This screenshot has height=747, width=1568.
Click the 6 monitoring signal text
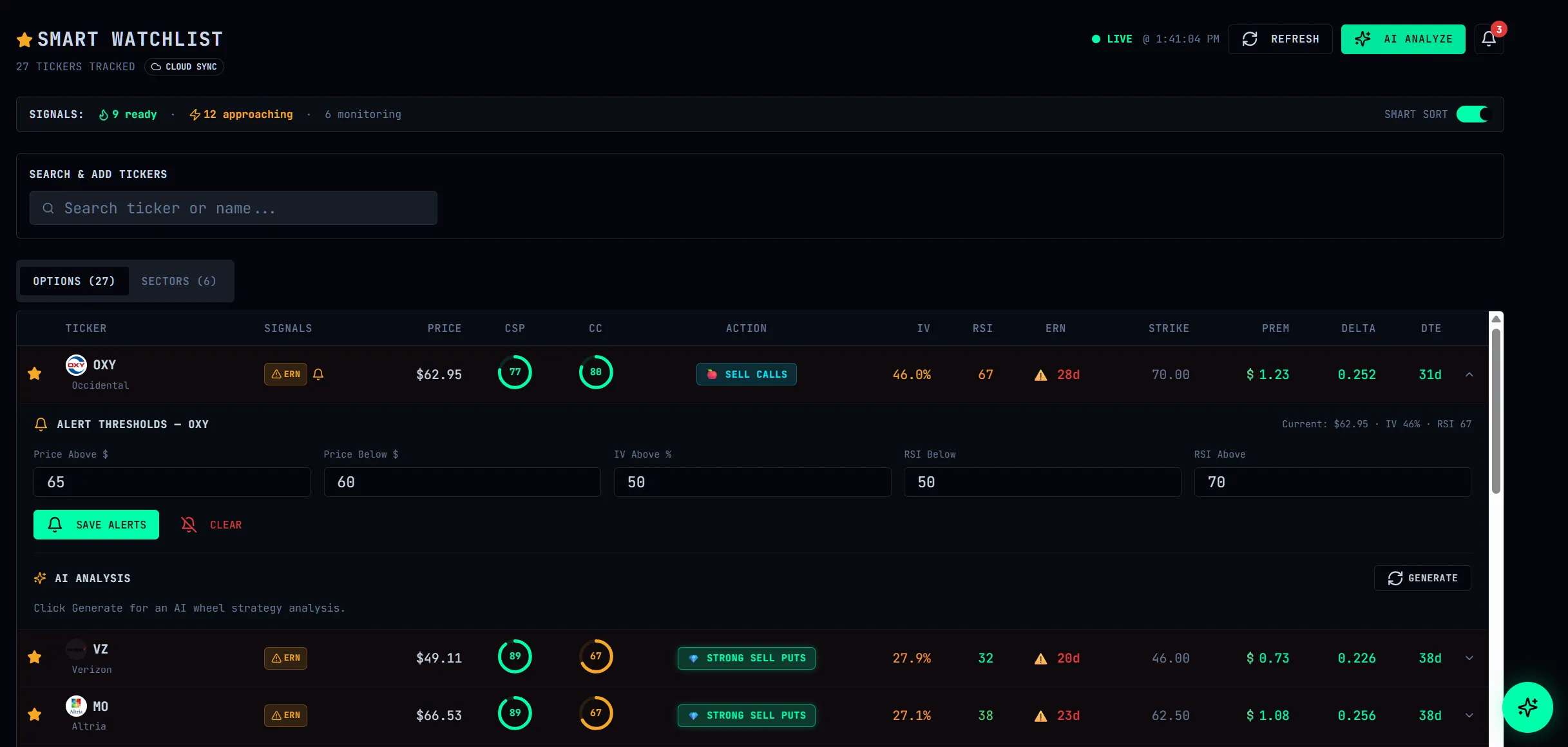click(x=363, y=115)
